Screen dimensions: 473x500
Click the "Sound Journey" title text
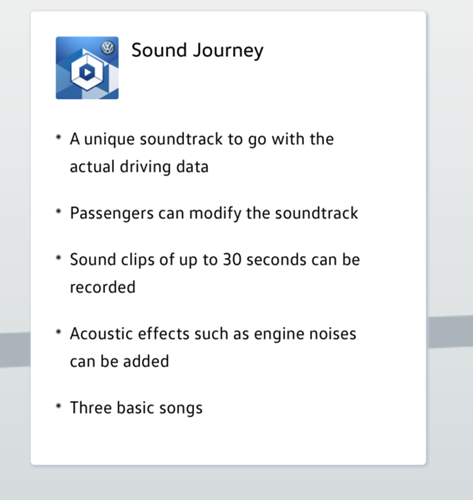coord(197,51)
